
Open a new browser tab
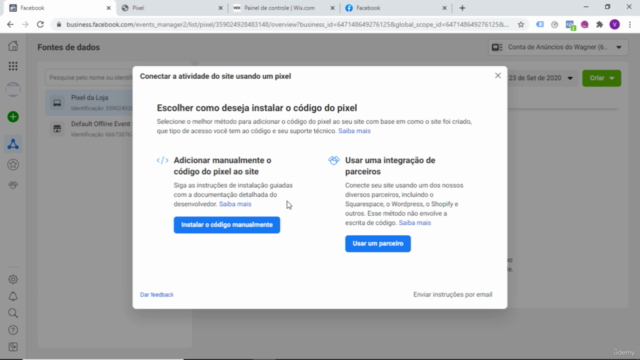click(x=462, y=8)
